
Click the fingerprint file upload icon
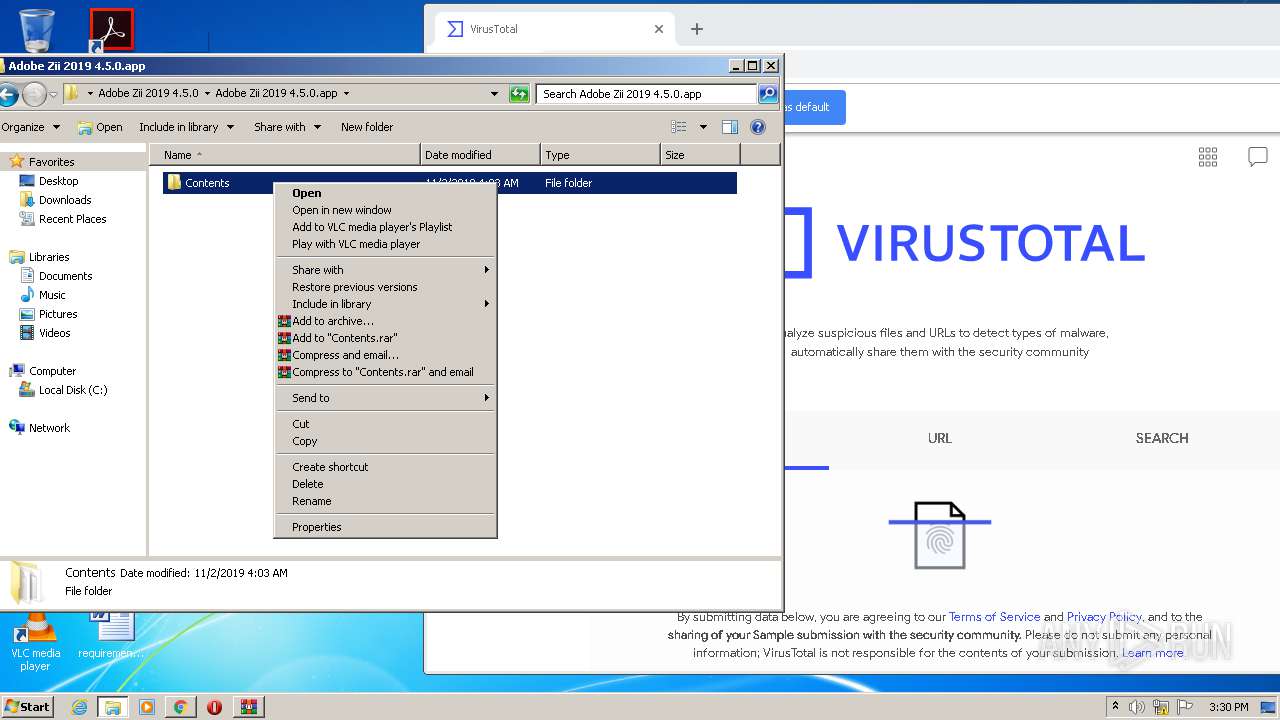[x=940, y=535]
